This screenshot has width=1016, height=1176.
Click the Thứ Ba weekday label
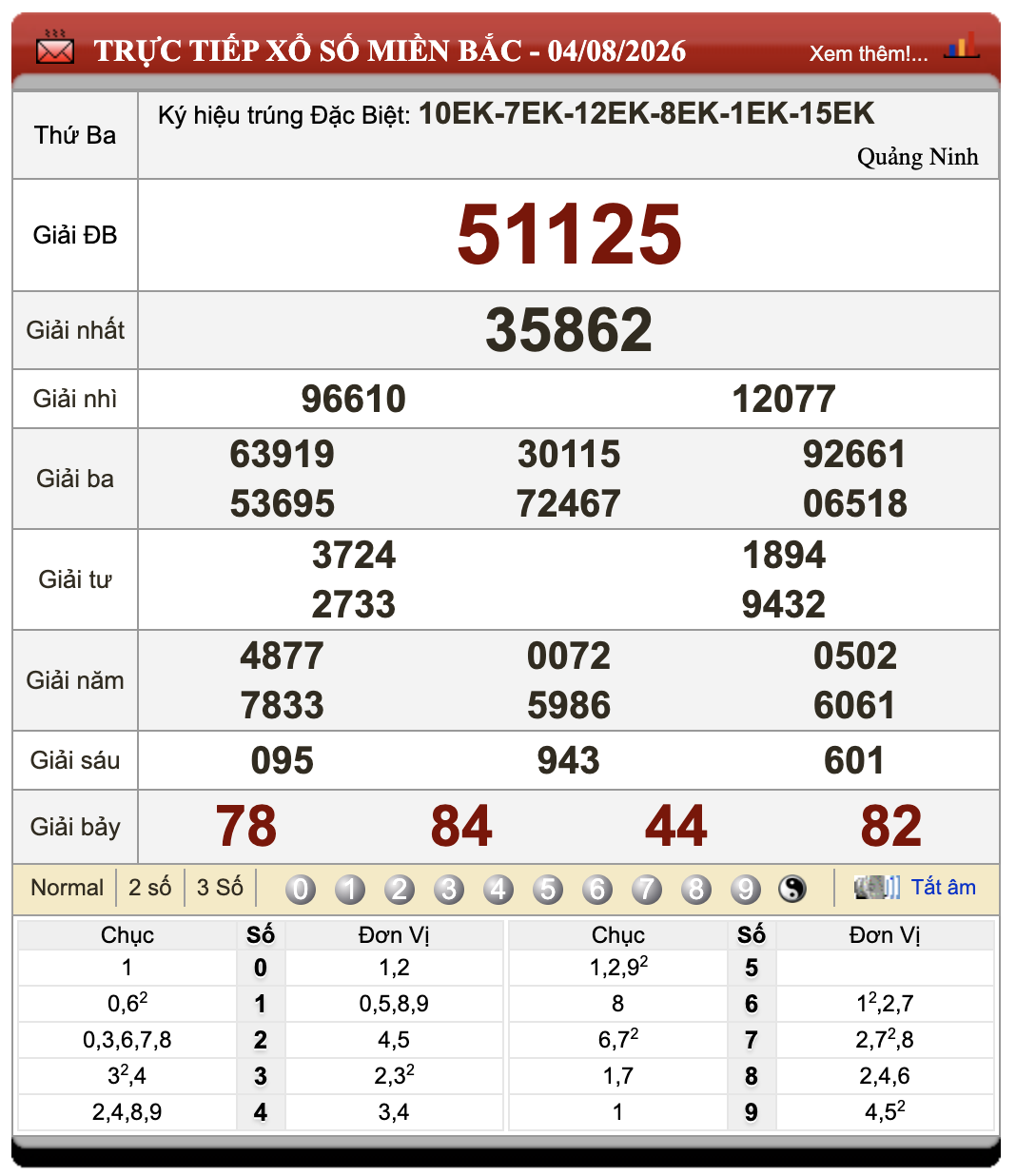(x=75, y=135)
